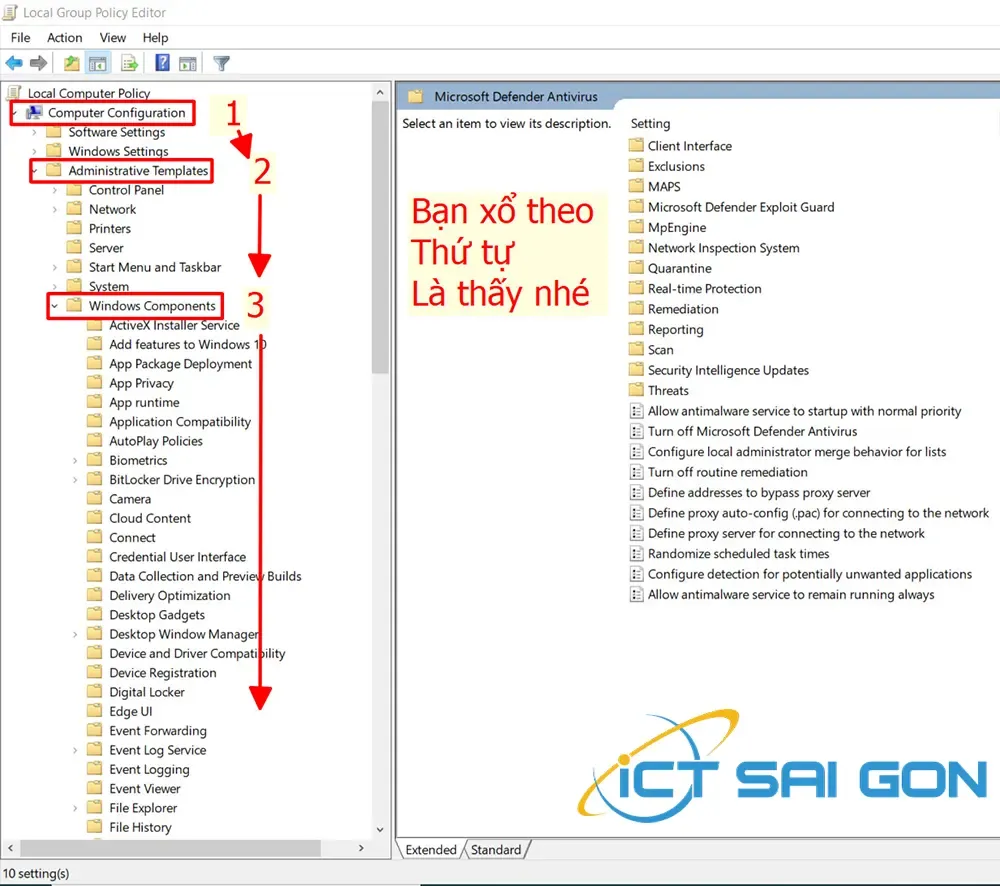Select Randomize scheduled task times setting
1000x886 pixels.
point(736,553)
